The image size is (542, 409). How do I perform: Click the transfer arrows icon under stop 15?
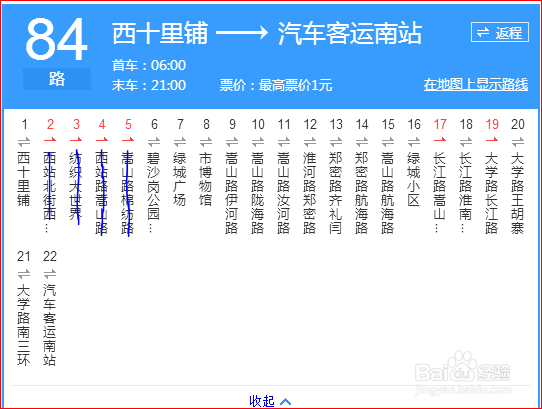tap(388, 142)
